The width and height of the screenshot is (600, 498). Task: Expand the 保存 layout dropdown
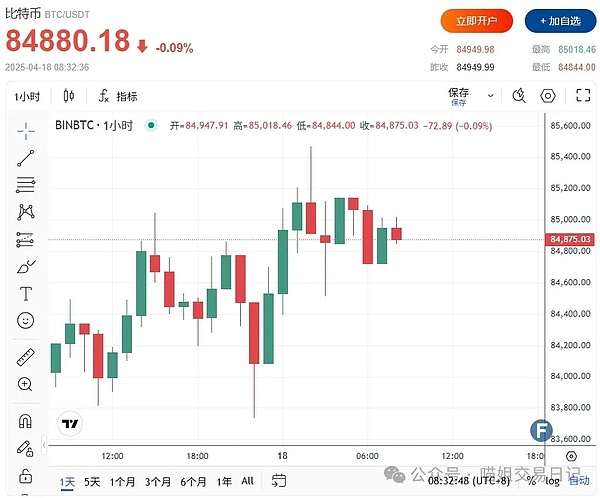[489, 96]
